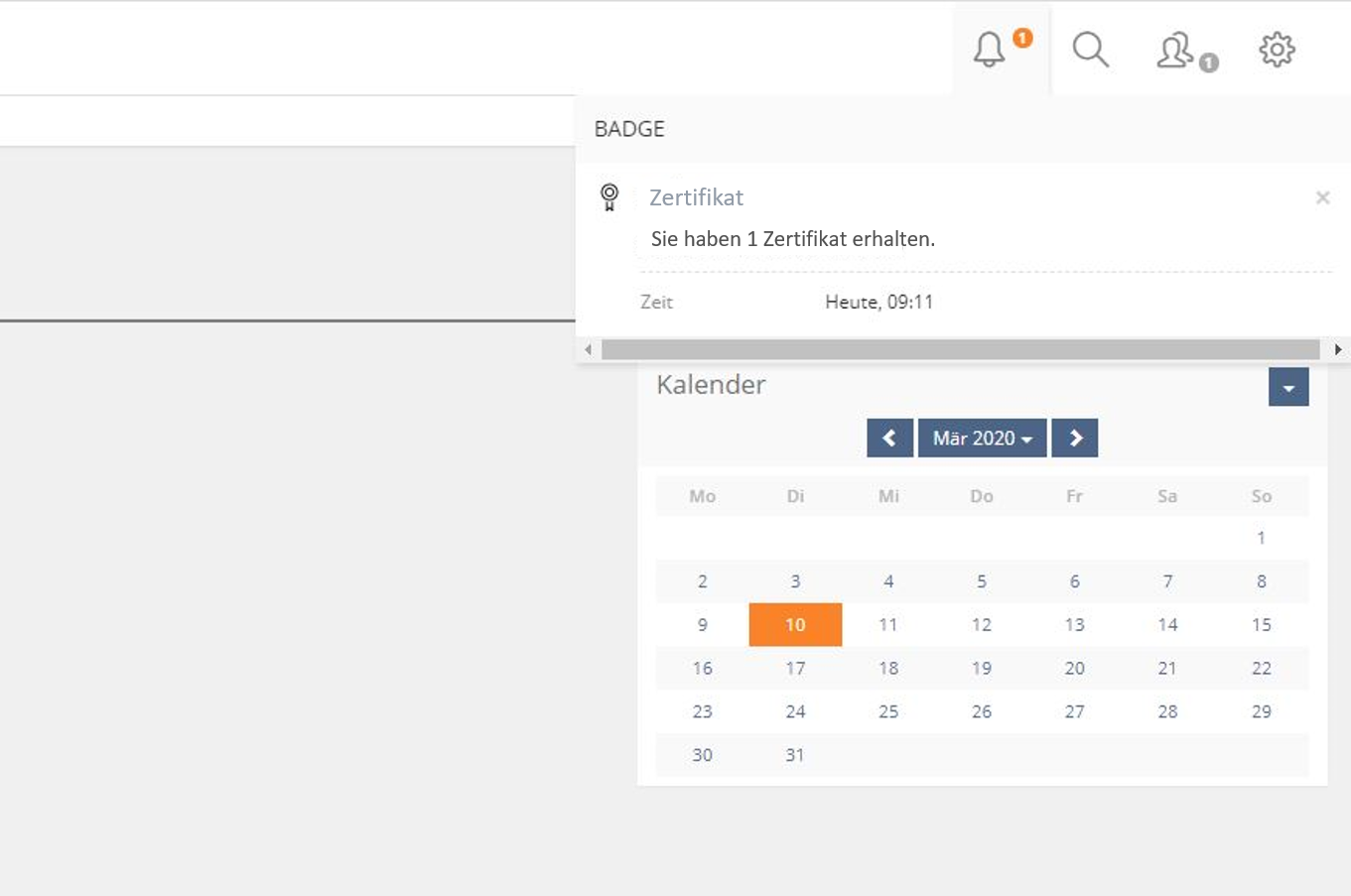Select March 1 in the calendar
This screenshot has height=896, width=1351.
(1261, 538)
